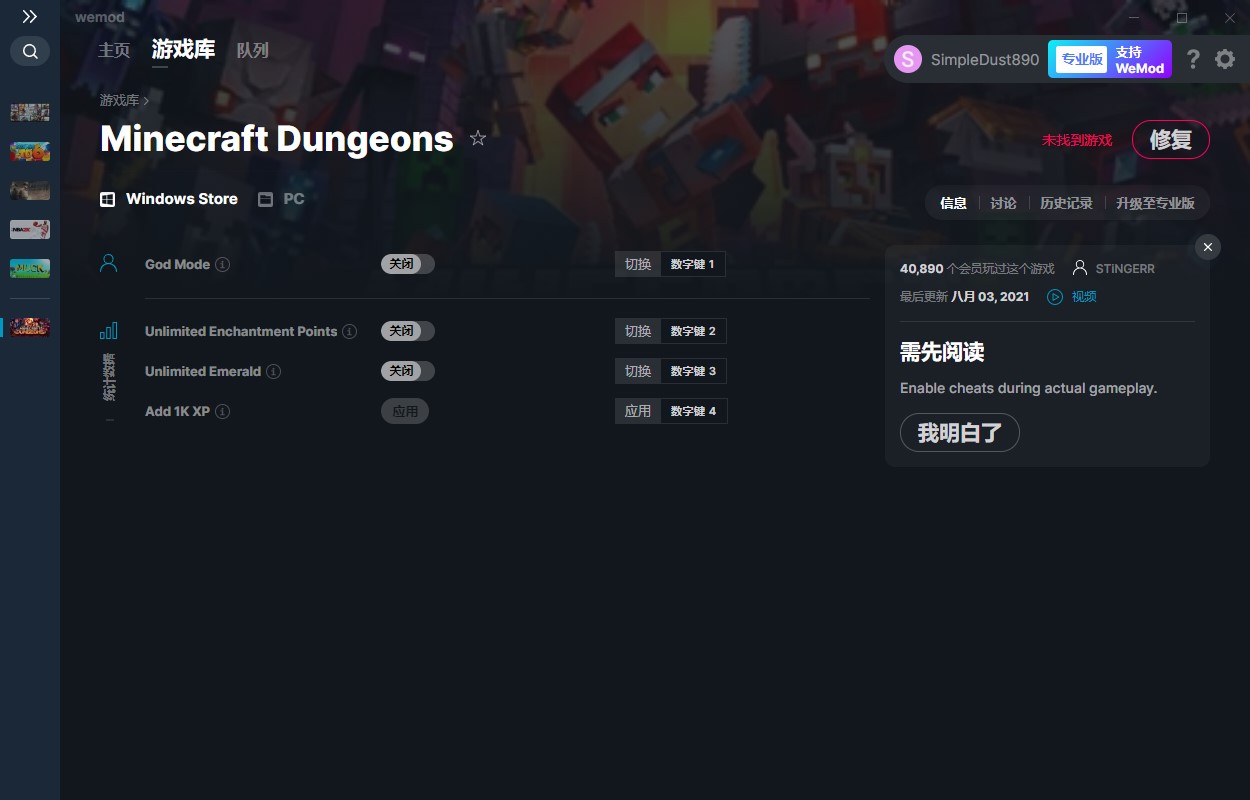The width and height of the screenshot is (1250, 800).
Task: Expand the left sidebar with double chevron
Action: (x=30, y=17)
